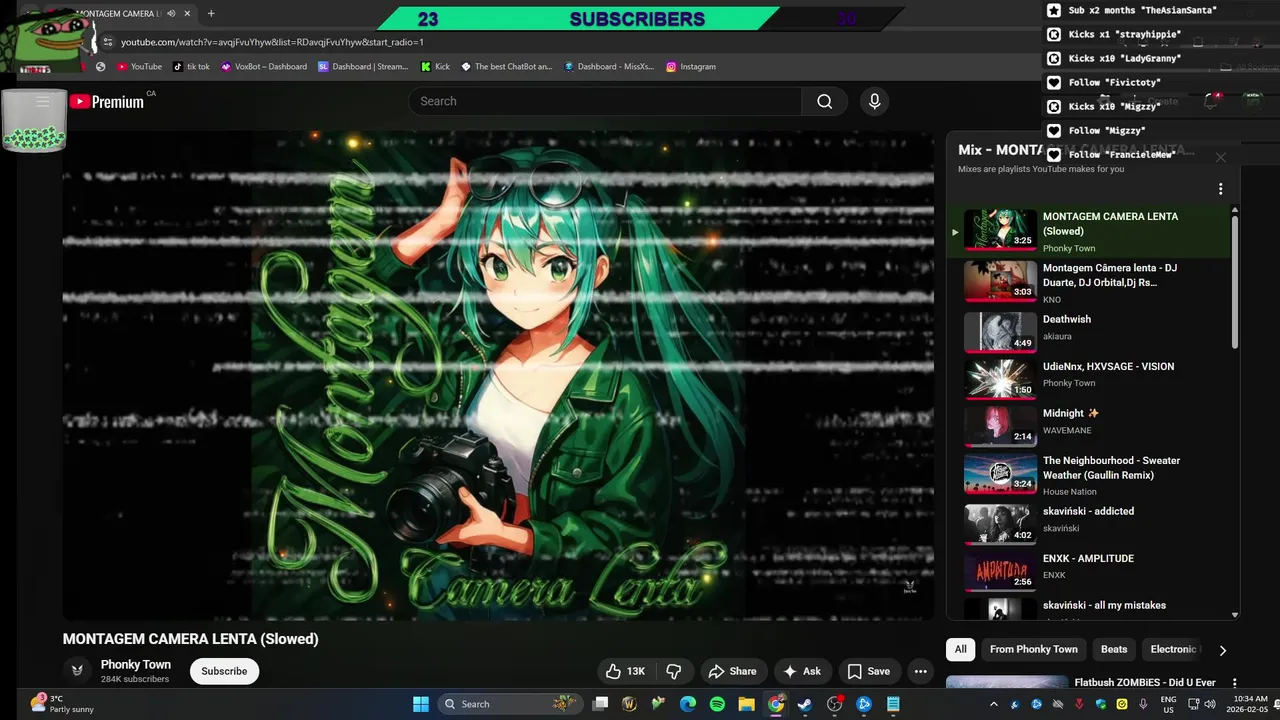Open the Share dialog for this video
The width and height of the screenshot is (1280, 720).
(732, 671)
